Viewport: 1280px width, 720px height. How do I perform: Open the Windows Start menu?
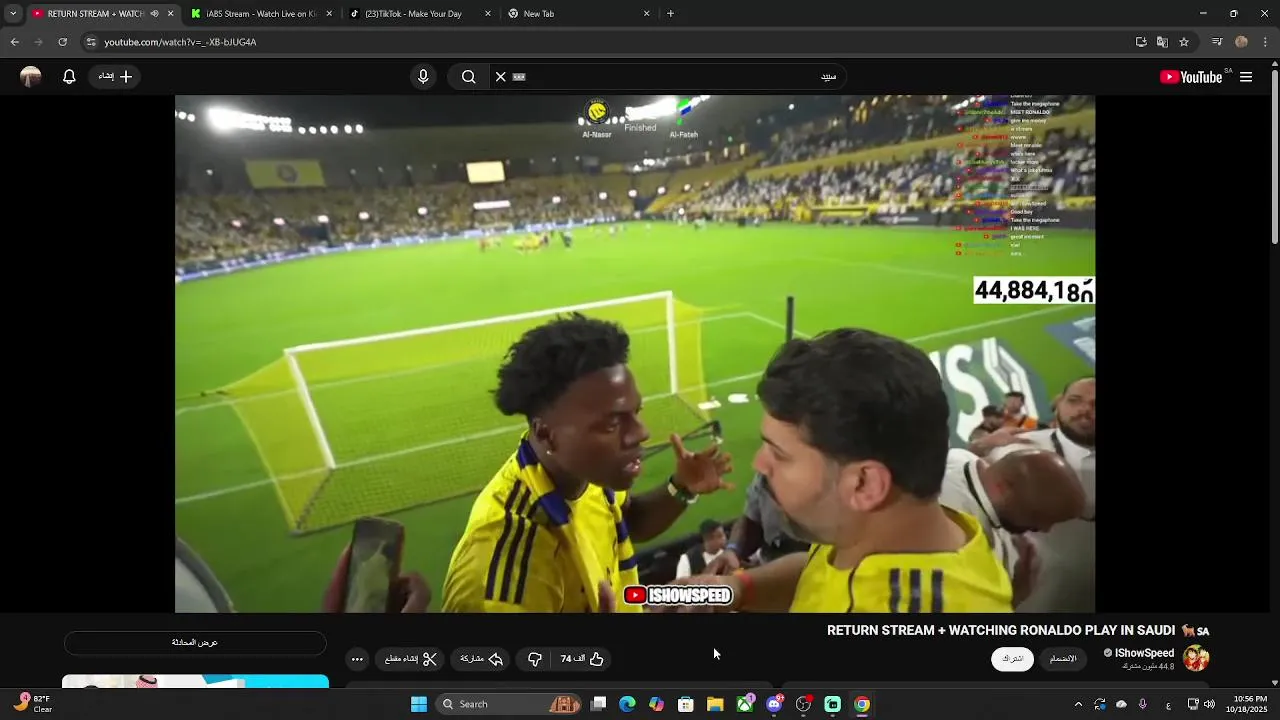tap(419, 704)
